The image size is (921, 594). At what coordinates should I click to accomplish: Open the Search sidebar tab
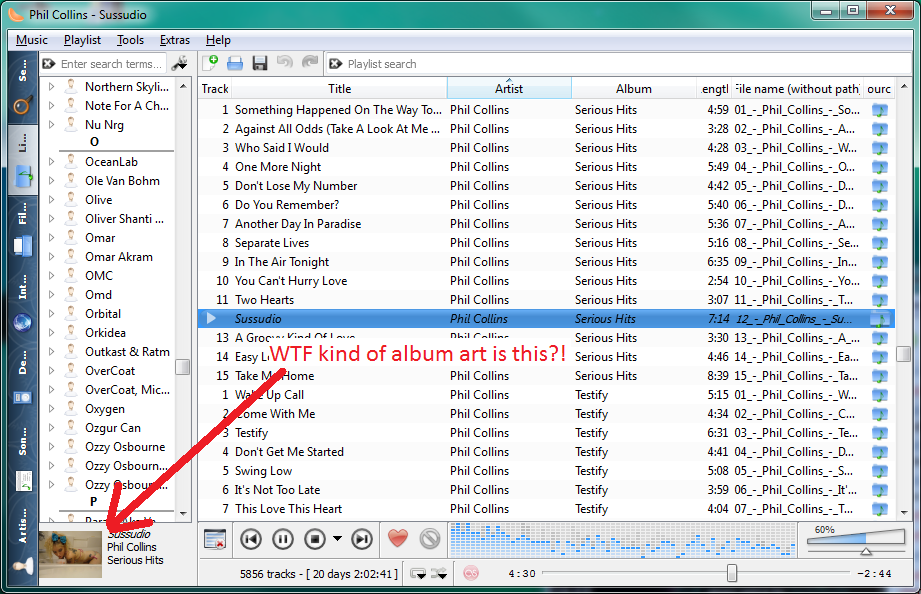(23, 87)
